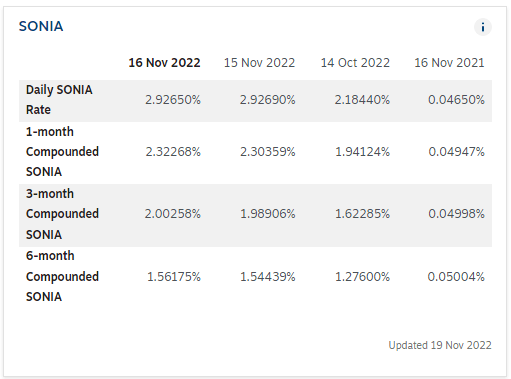Select the 16 Nov 2021 column header
The image size is (511, 379).
[x=449, y=63]
